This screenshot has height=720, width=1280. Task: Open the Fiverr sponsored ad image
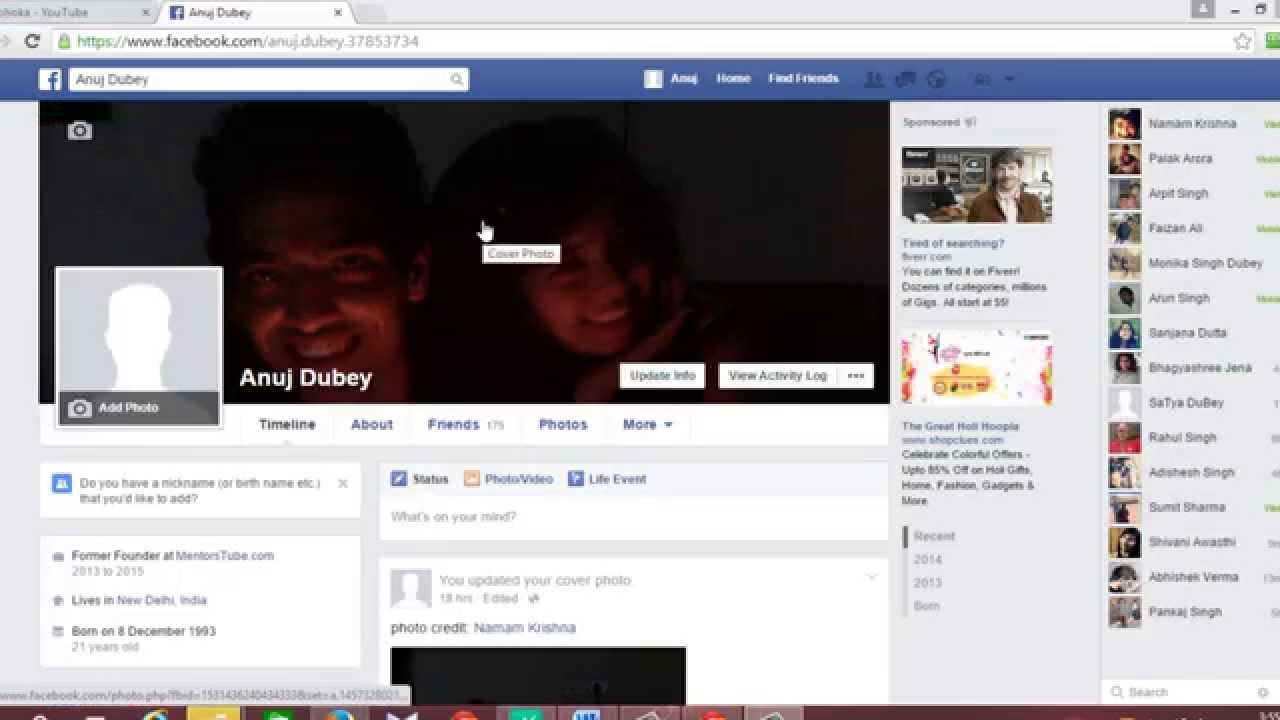point(977,186)
